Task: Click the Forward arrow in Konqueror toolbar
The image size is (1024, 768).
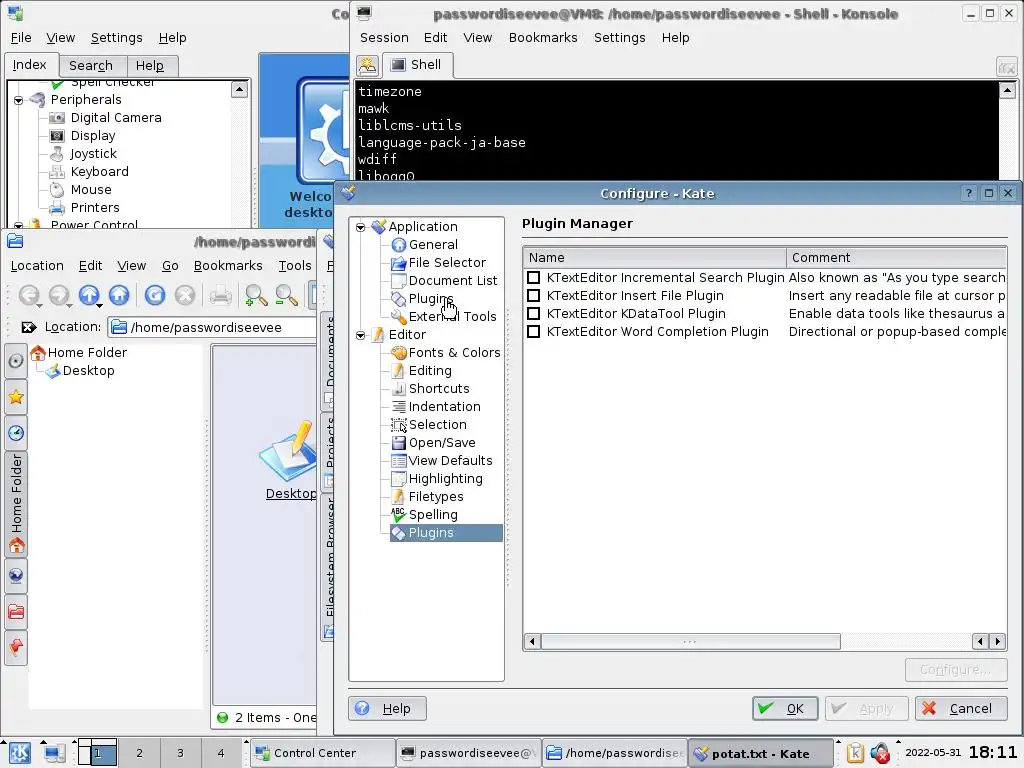Action: tap(59, 295)
